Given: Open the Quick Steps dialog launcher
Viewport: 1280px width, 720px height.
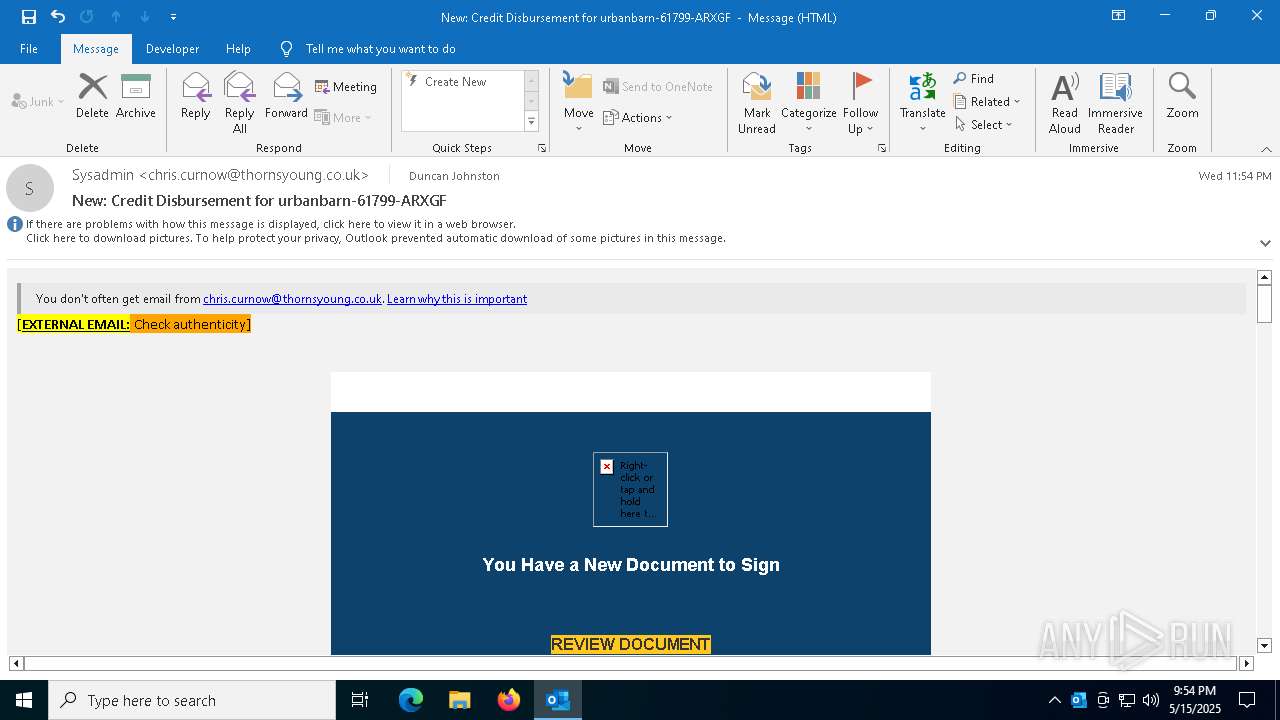Looking at the screenshot, I should [542, 148].
